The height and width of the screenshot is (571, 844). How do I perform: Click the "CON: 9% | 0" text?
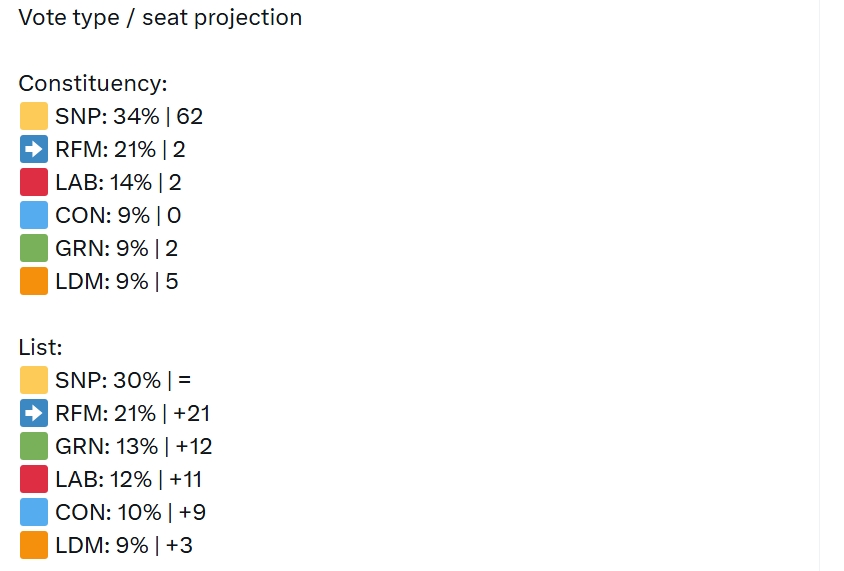118,216
